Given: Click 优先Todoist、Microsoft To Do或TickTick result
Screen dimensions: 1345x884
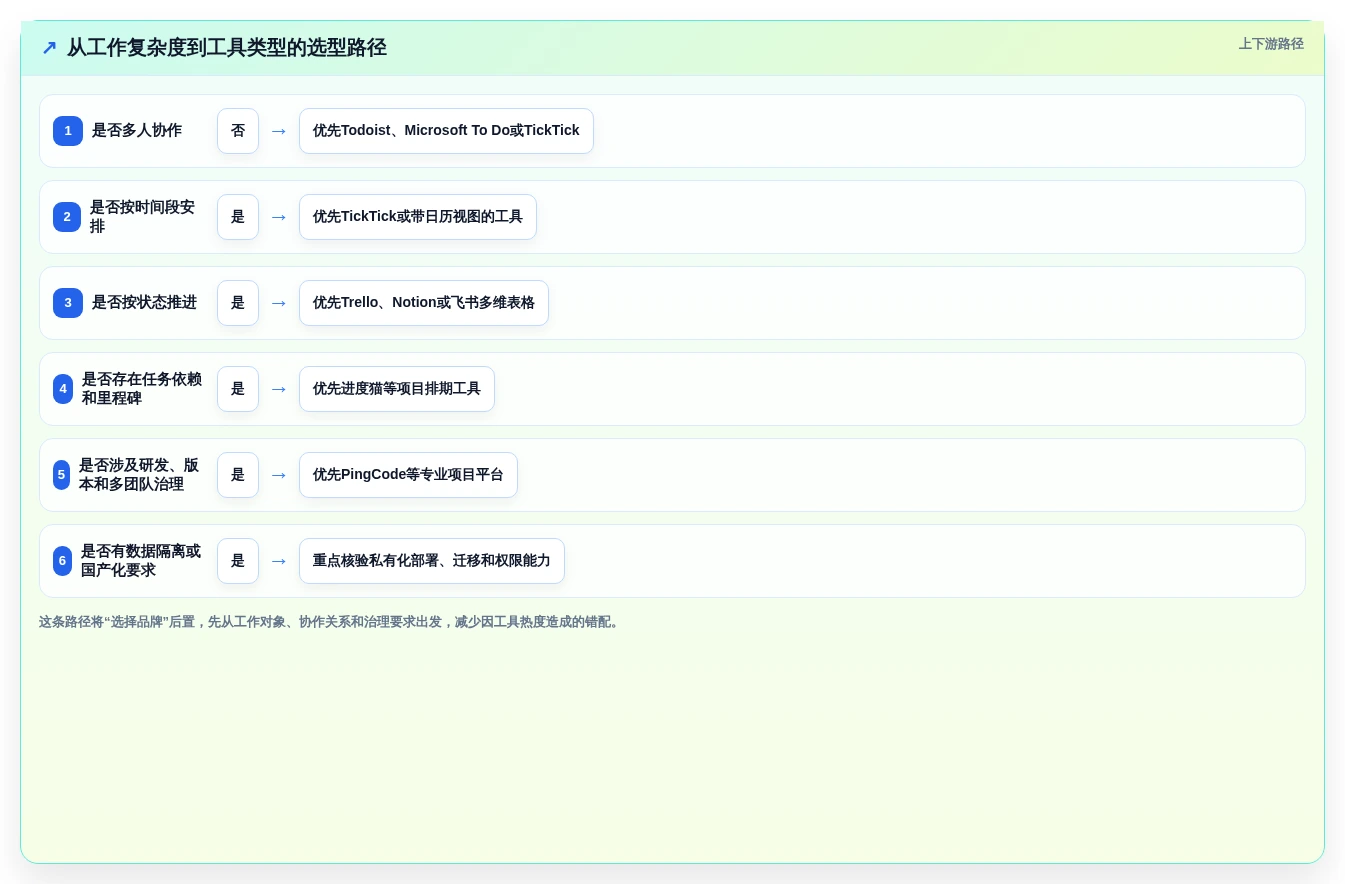Looking at the screenshot, I should coord(446,131).
